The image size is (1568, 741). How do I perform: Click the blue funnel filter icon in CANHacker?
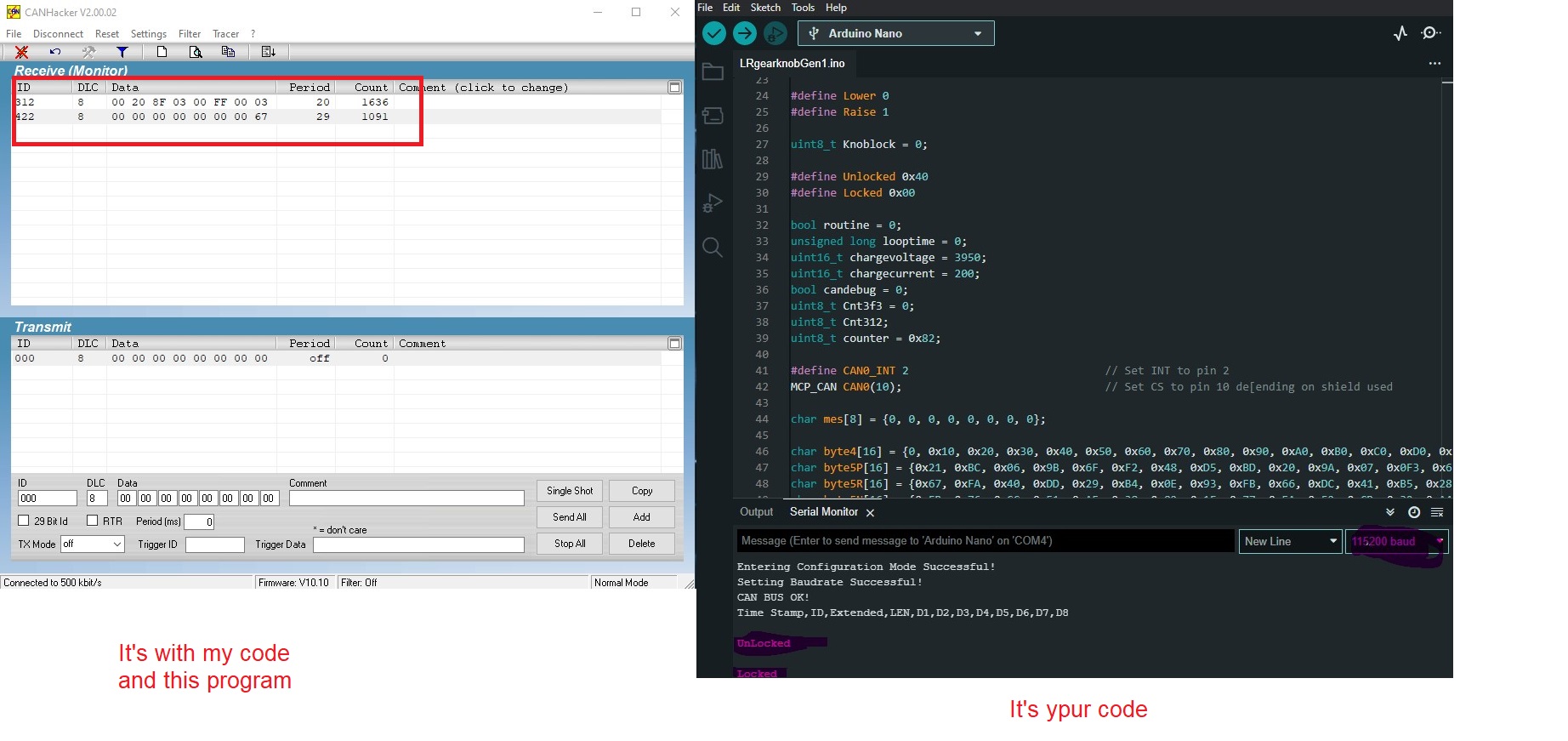pyautogui.click(x=122, y=52)
